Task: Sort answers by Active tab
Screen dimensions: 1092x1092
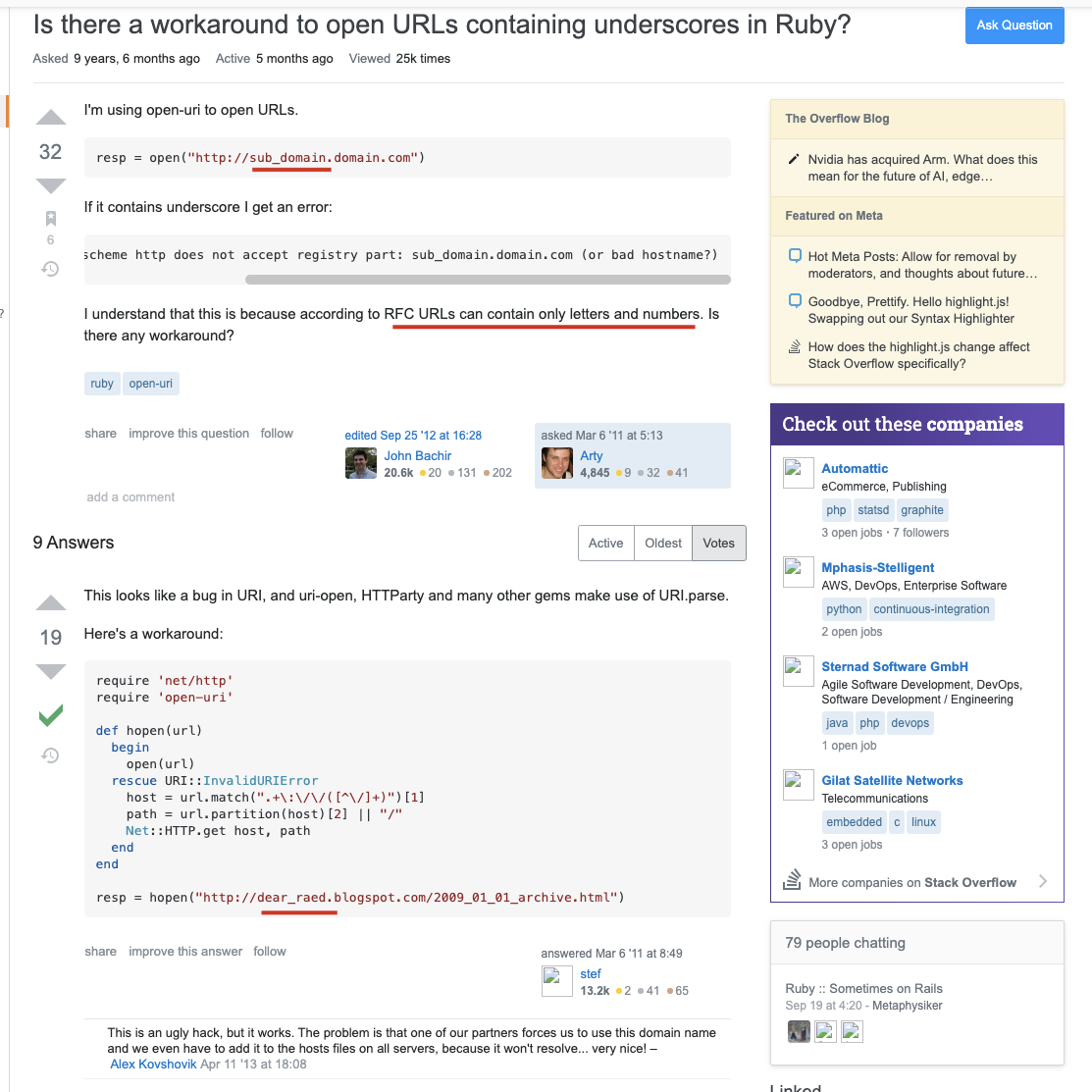Action: tap(606, 544)
